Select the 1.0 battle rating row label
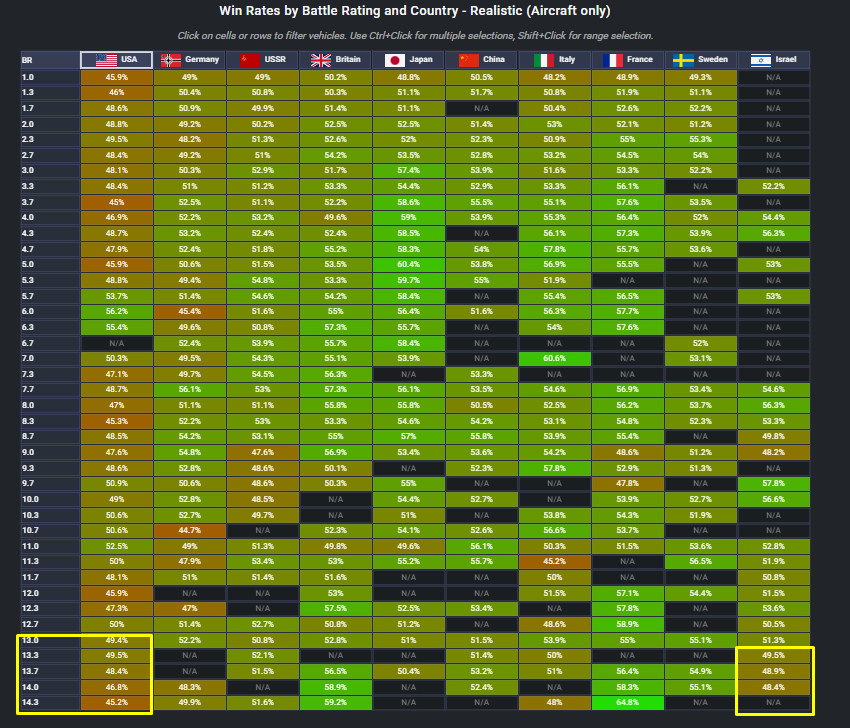 coord(28,77)
